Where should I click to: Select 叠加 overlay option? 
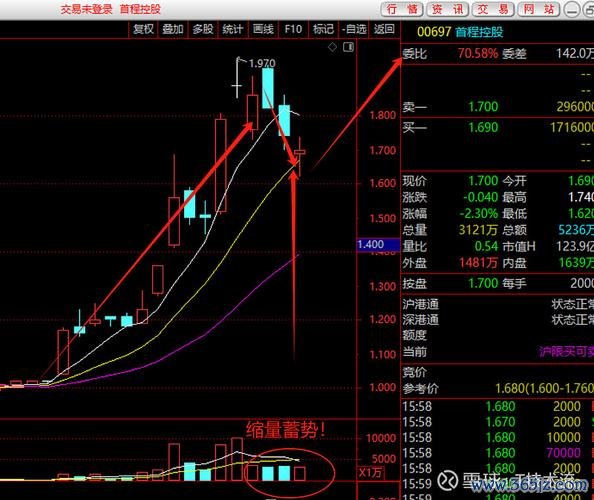point(173,29)
